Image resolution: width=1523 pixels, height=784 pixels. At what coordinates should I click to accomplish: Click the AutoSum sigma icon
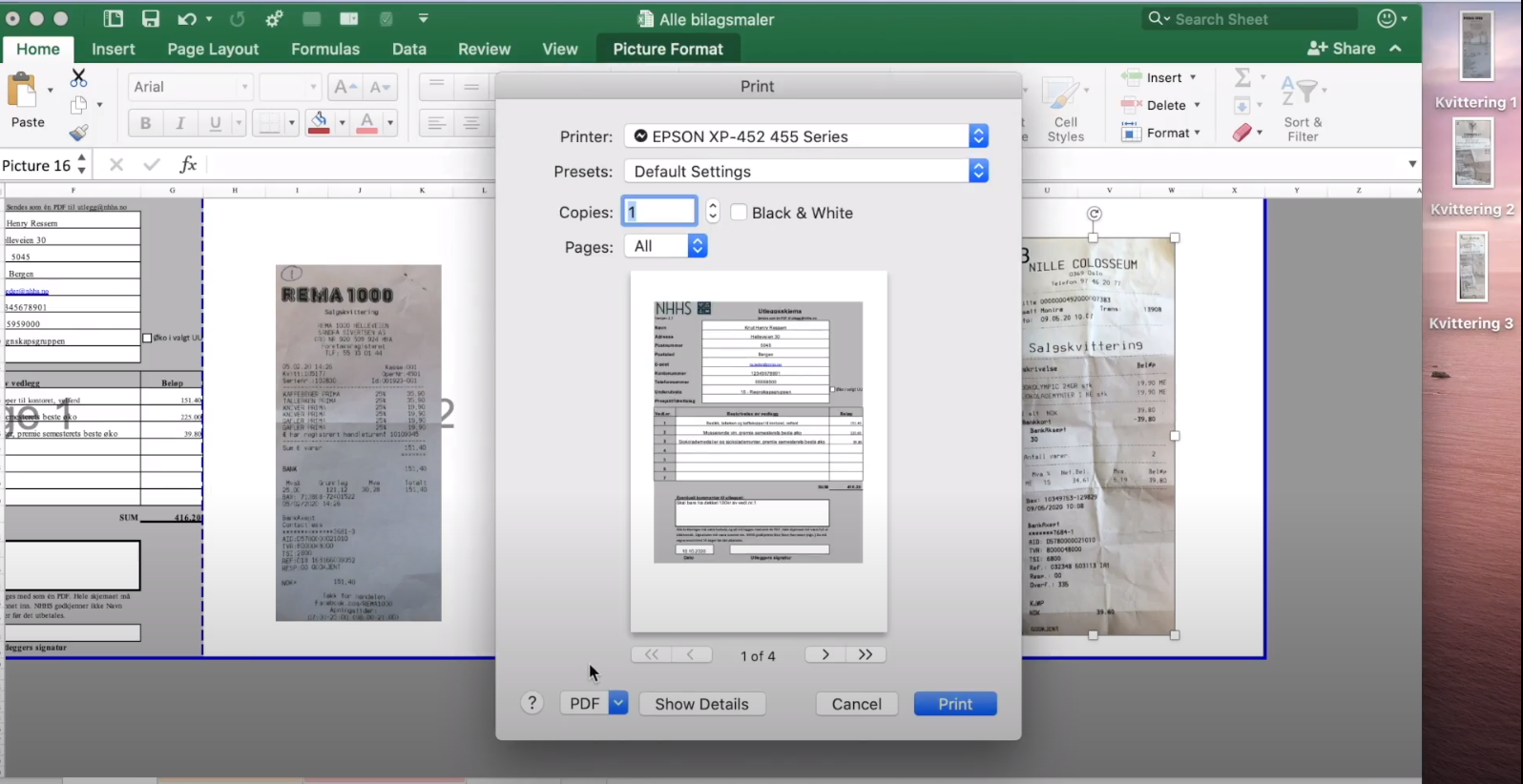pos(1242,77)
